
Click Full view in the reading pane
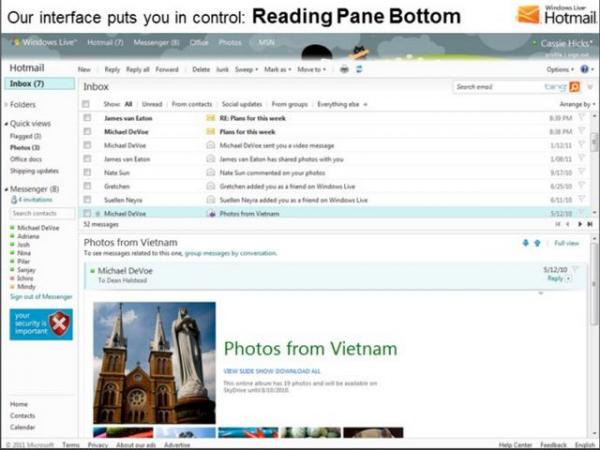567,243
